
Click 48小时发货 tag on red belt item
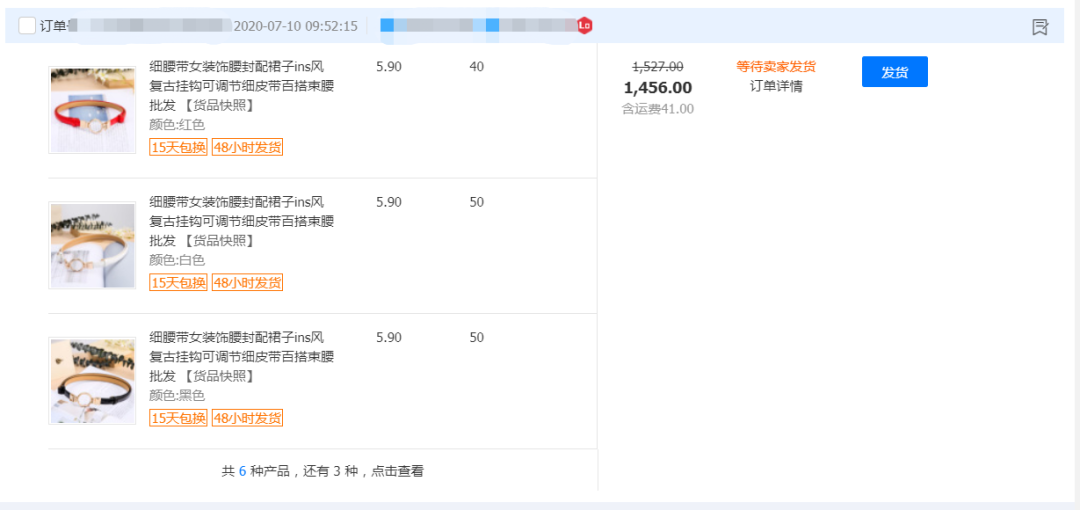247,147
